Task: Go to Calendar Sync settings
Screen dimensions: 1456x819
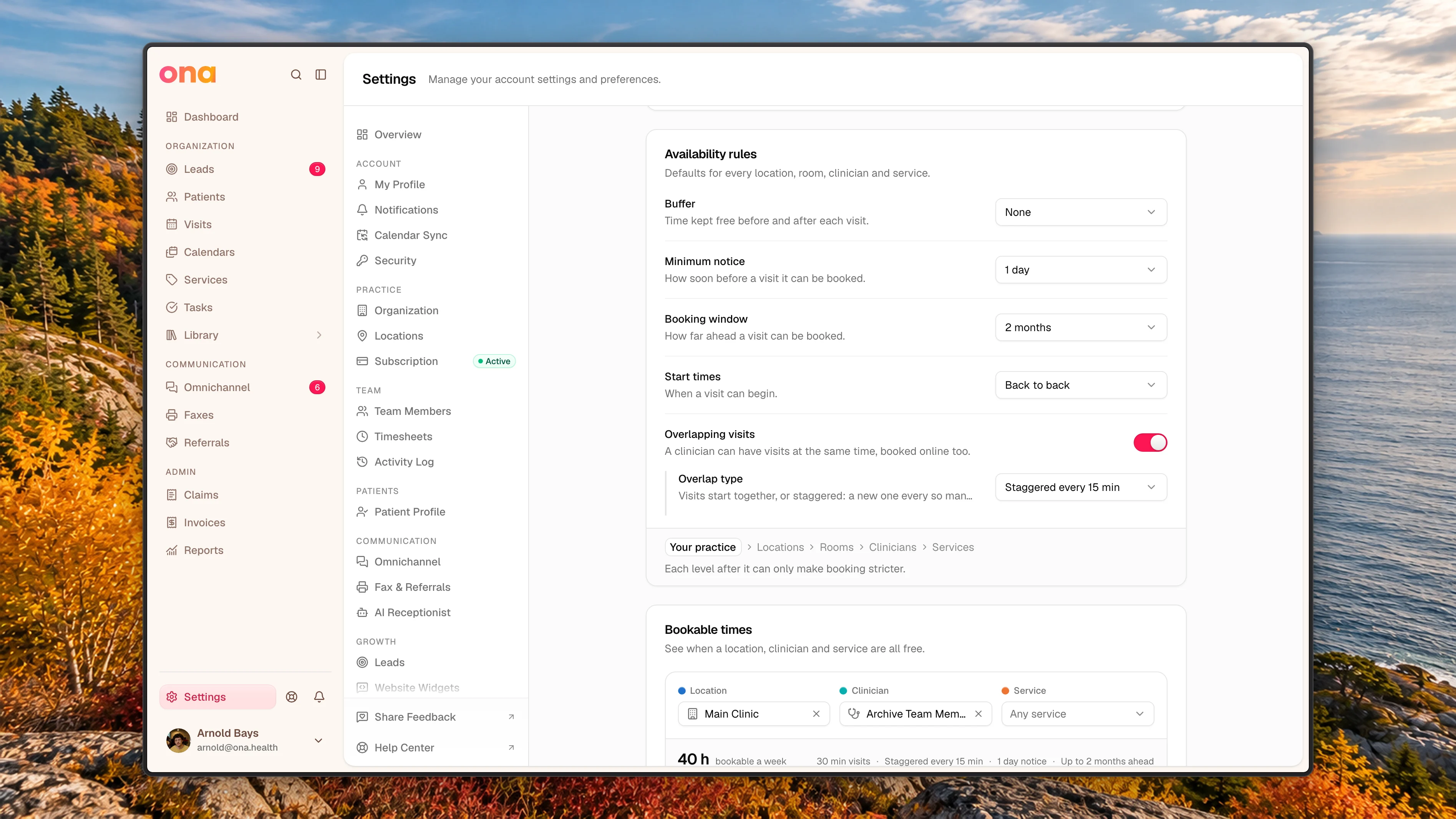Action: tap(436, 235)
